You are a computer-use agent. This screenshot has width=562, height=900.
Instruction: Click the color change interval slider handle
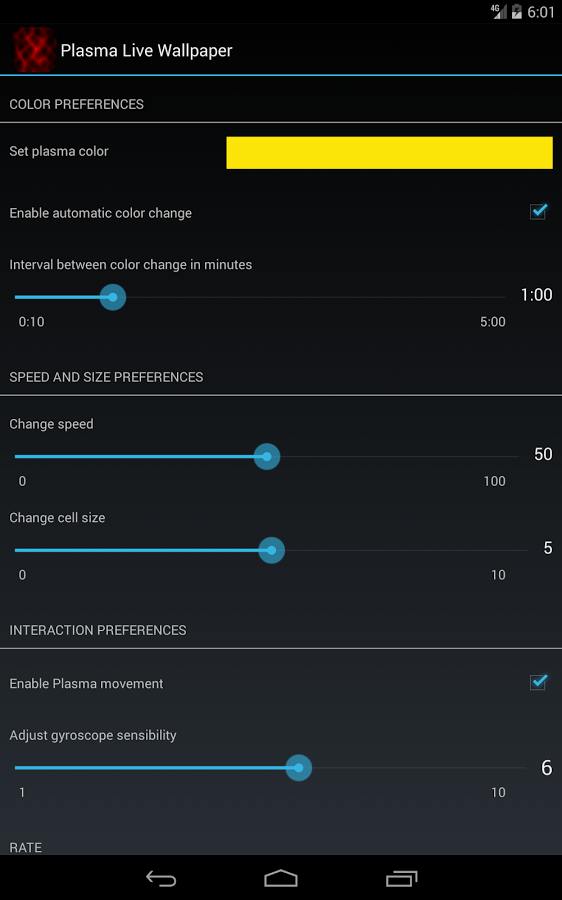point(113,297)
